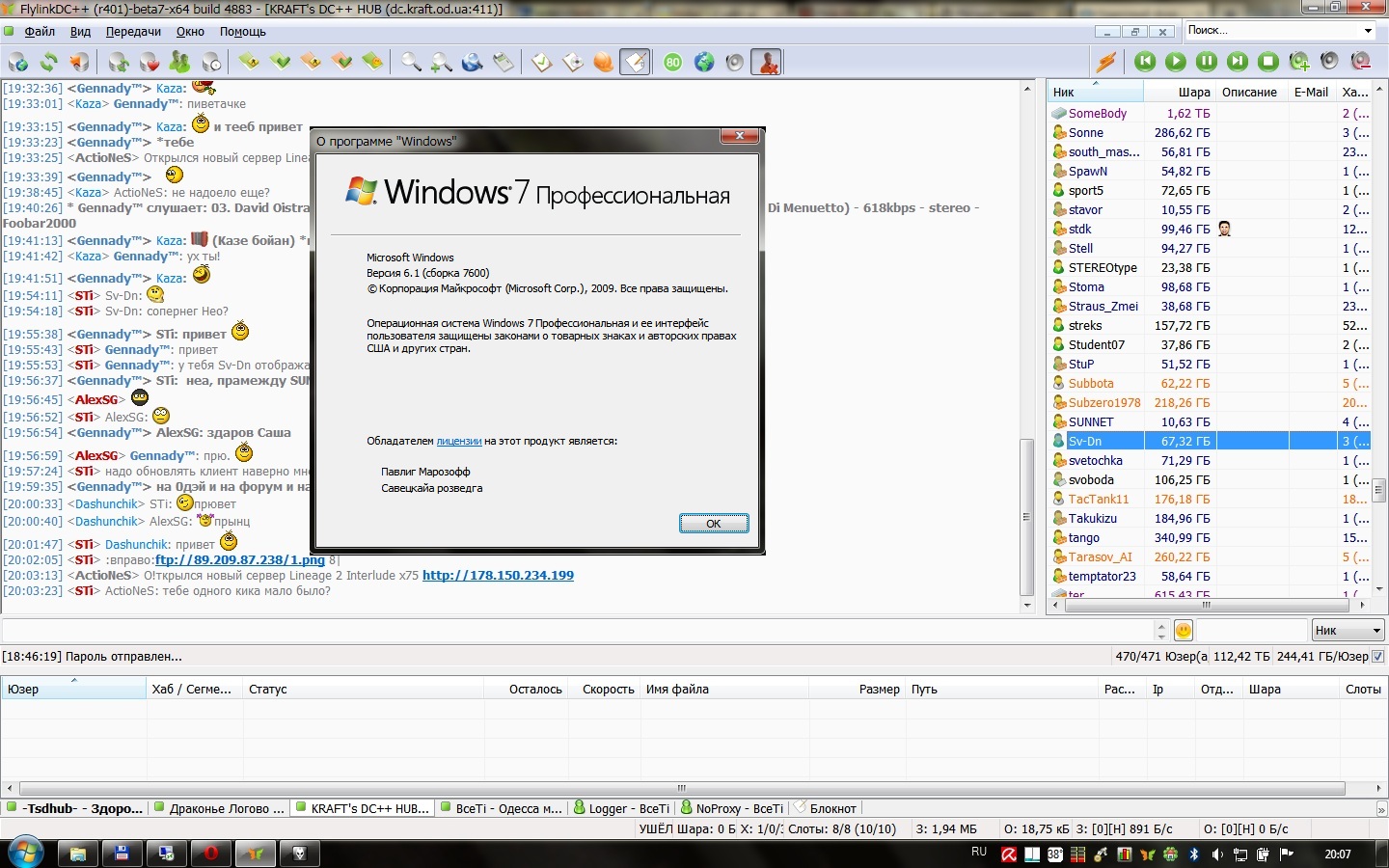This screenshot has width=1389, height=868.
Task: Click the blue globe icon beside 80
Action: click(704, 62)
